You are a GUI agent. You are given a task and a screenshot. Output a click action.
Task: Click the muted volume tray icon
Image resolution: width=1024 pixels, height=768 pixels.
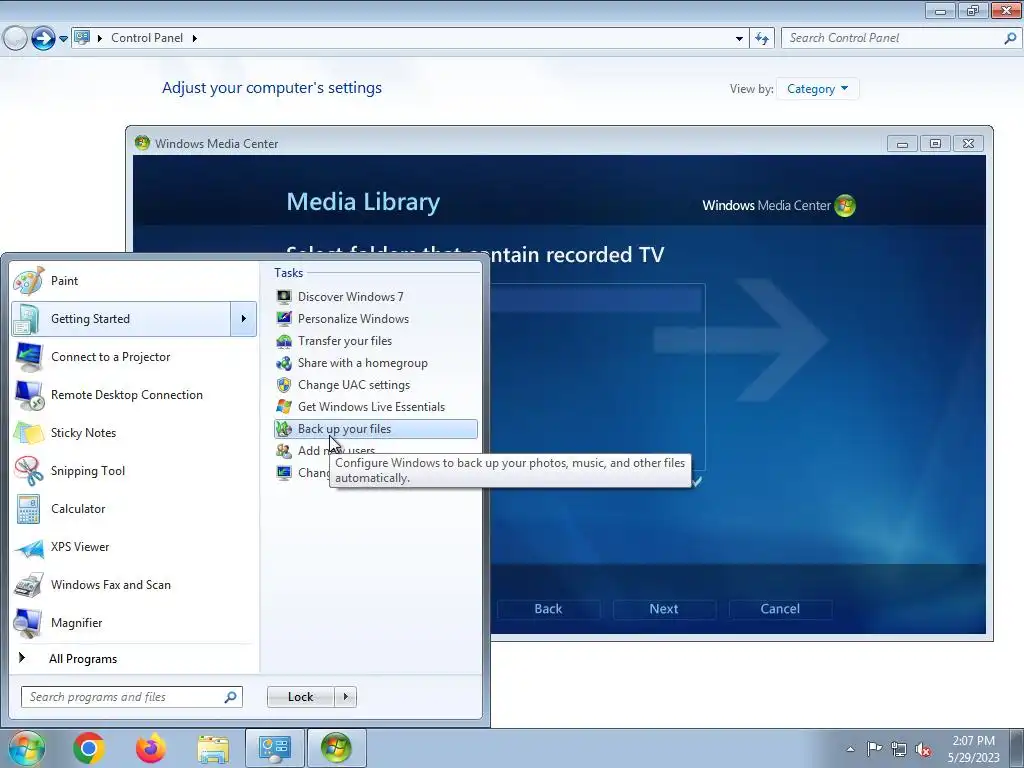click(923, 749)
